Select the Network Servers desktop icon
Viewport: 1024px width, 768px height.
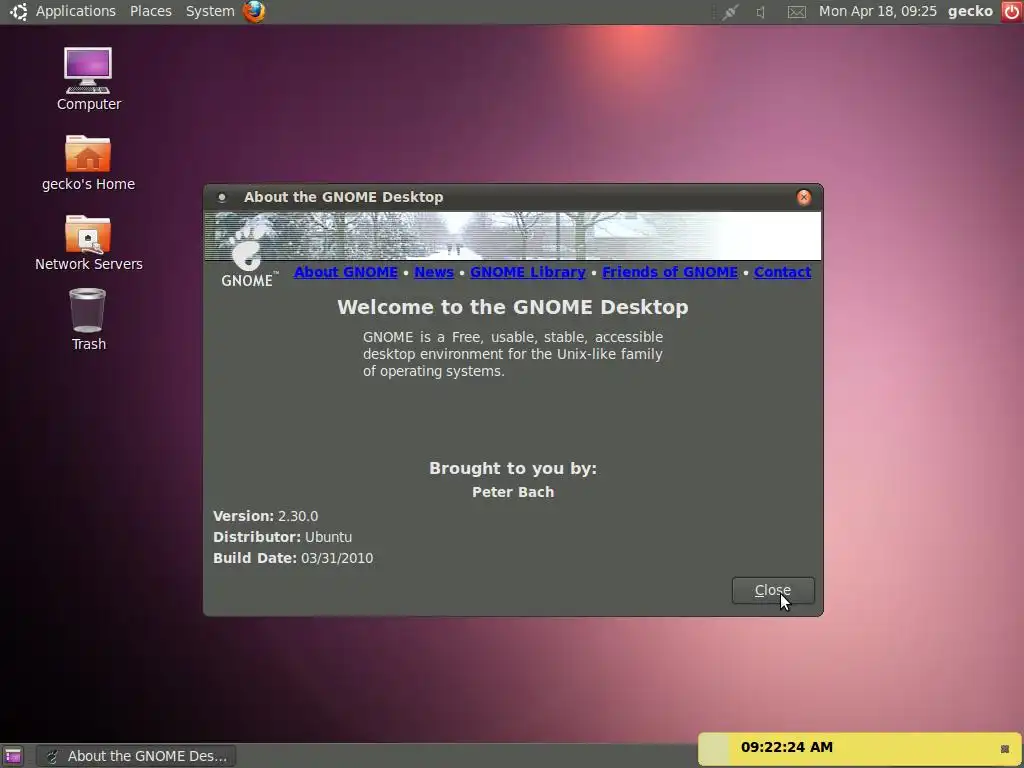click(88, 243)
